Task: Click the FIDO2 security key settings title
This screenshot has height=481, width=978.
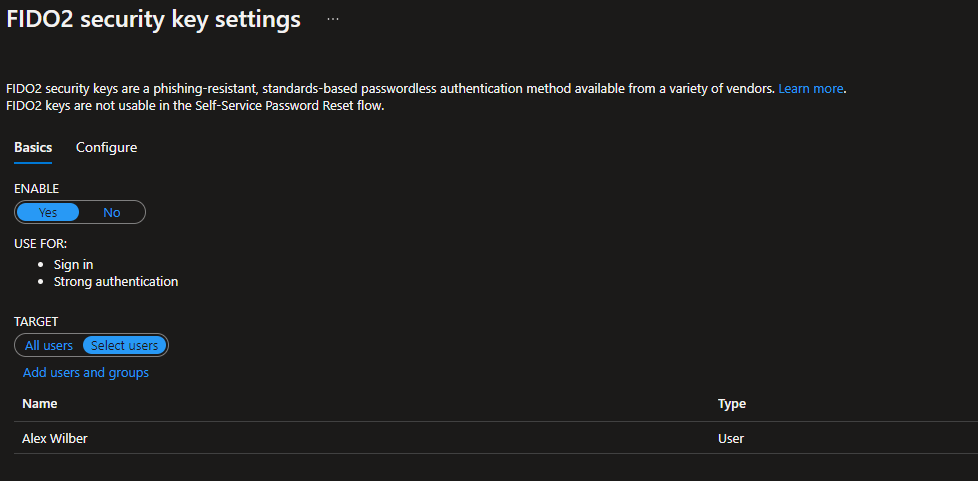Action: coord(153,20)
